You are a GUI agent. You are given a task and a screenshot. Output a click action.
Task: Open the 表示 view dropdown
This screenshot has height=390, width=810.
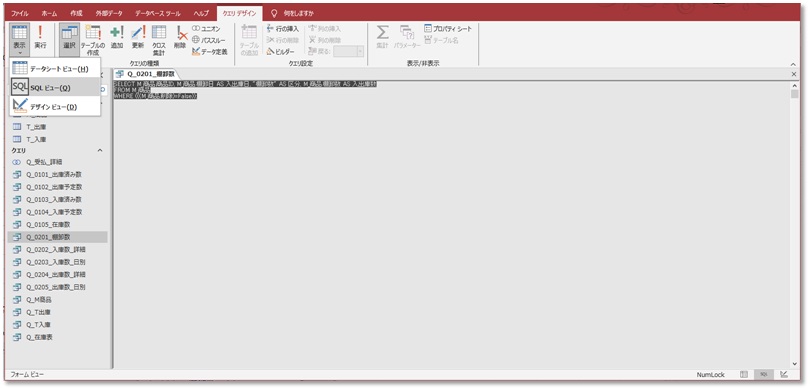[x=20, y=40]
